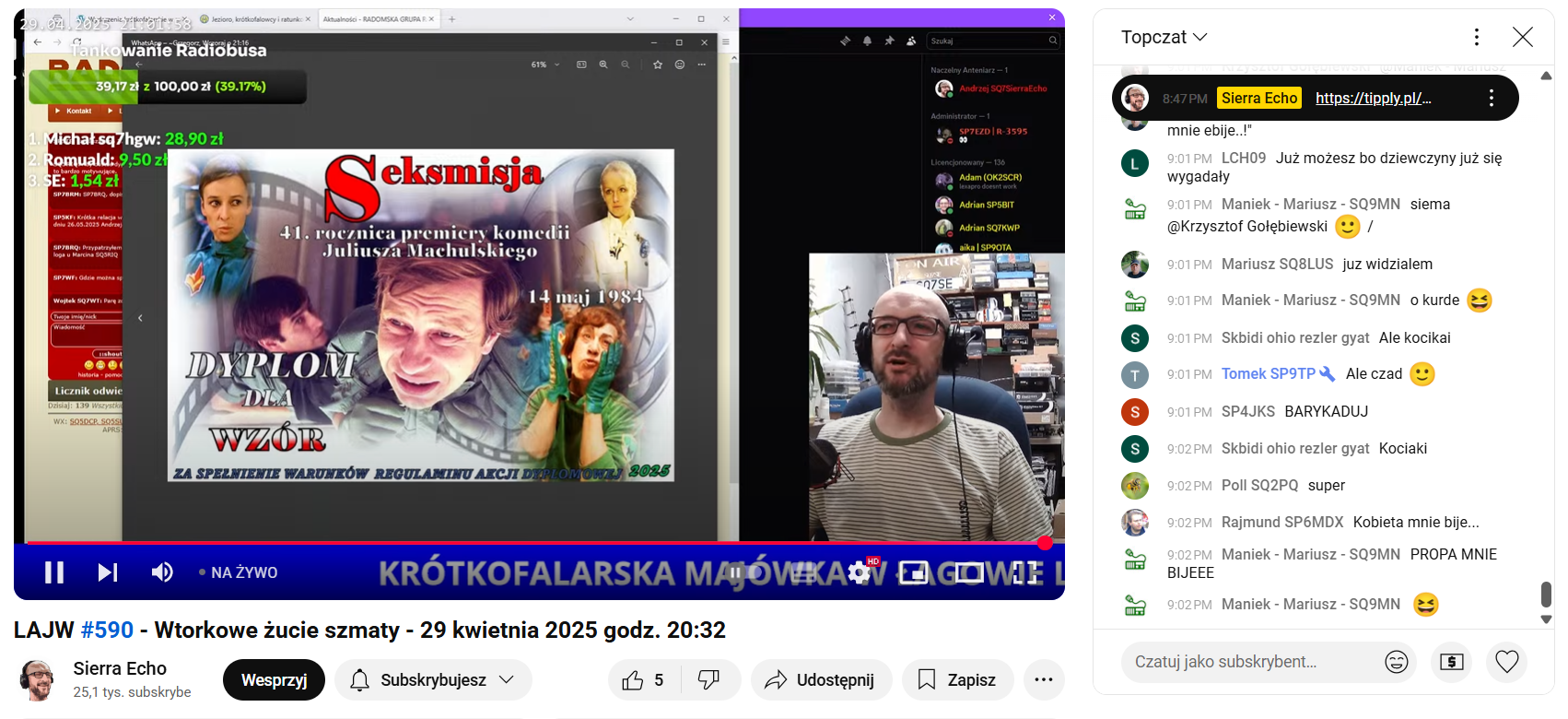Viewport: 1568px width, 719px height.
Task: Jump to live via NA ŻYWO indicator
Action: tap(239, 572)
